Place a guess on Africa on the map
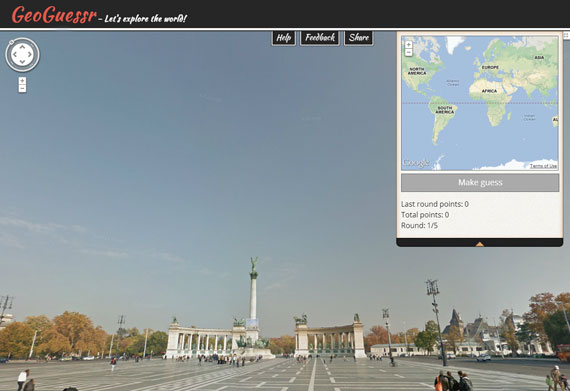The width and height of the screenshot is (570, 391). (489, 91)
